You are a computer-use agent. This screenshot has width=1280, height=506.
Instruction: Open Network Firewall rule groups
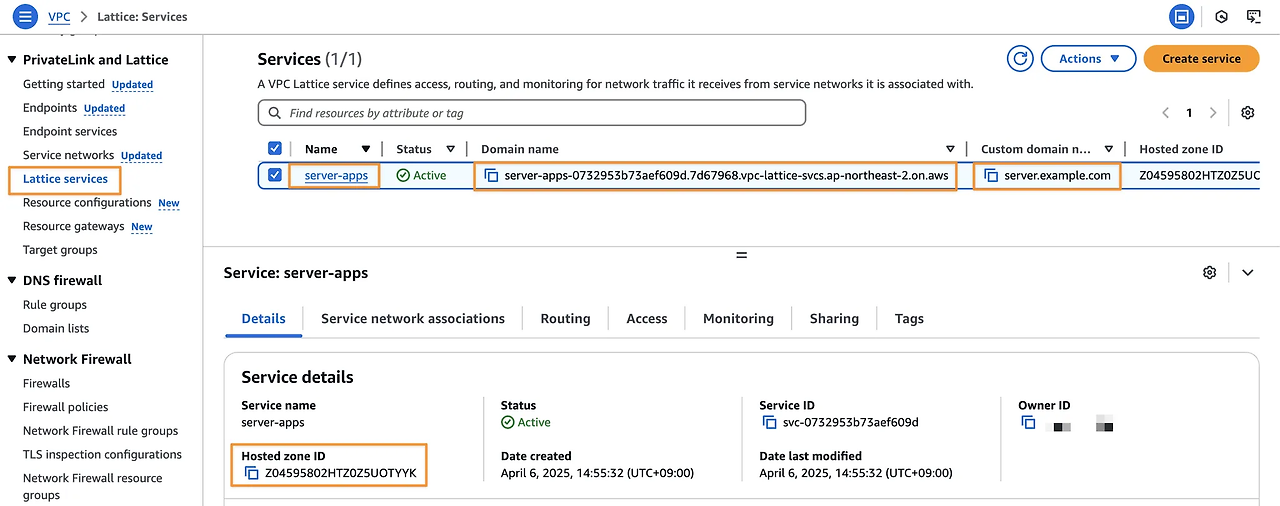[x=100, y=431]
